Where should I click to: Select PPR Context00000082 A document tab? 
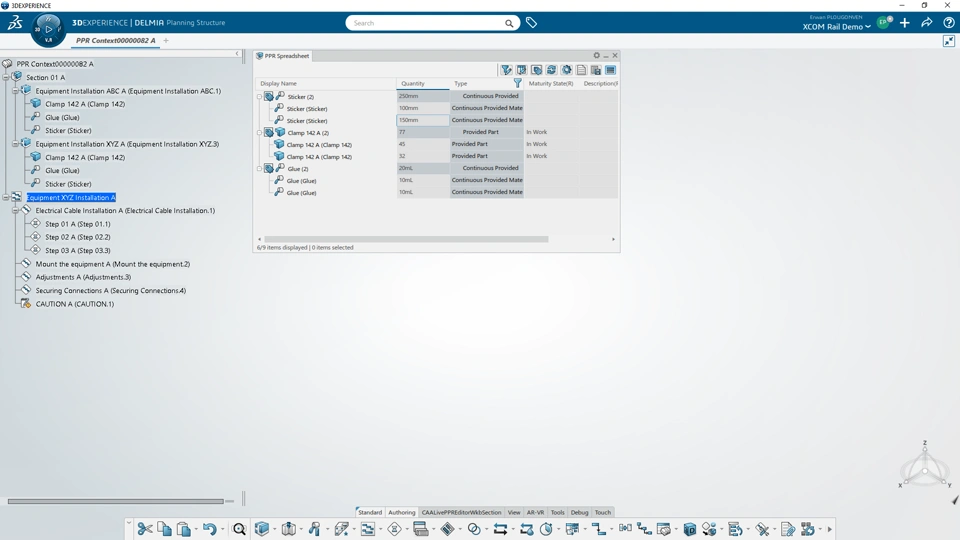(115, 40)
